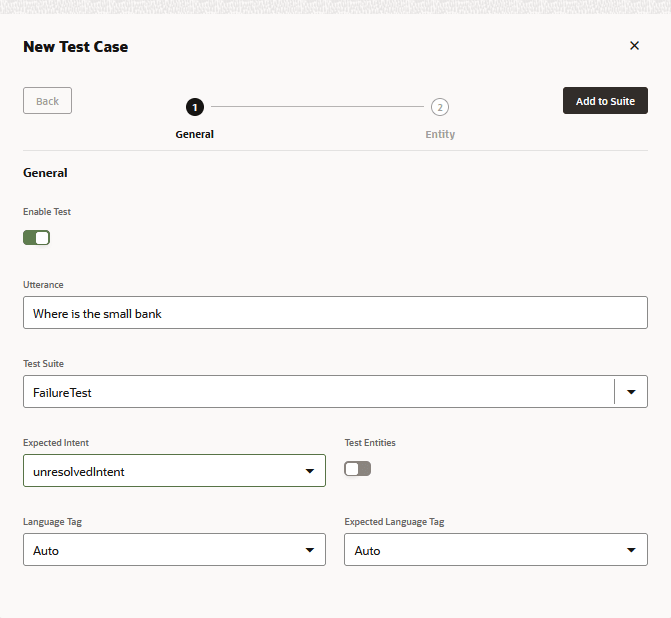Screen dimensions: 671x618
Task: Focus the Utterance text field
Action: pyautogui.click(x=335, y=313)
